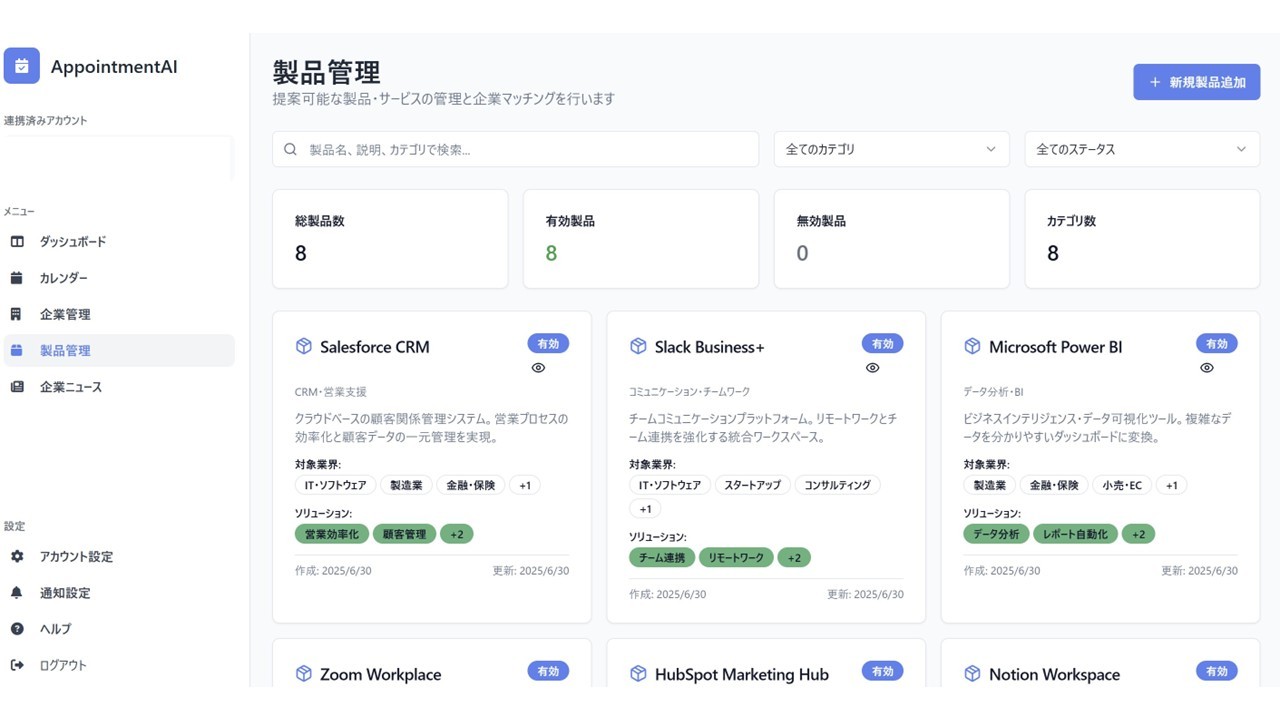
Task: Click the building icon beside 企業管理
Action: [x=17, y=314]
